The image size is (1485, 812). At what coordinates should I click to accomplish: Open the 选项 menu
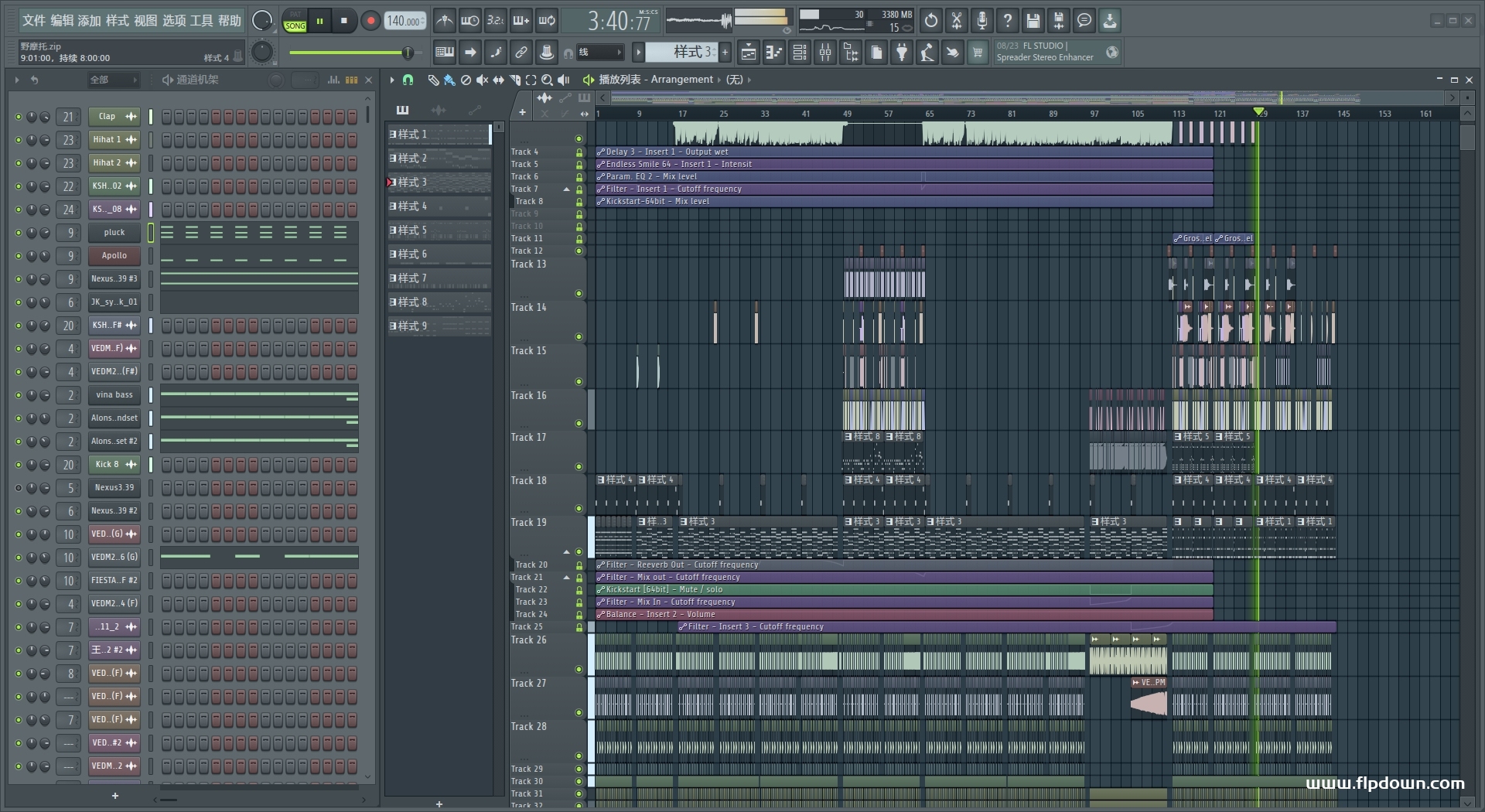point(174,21)
